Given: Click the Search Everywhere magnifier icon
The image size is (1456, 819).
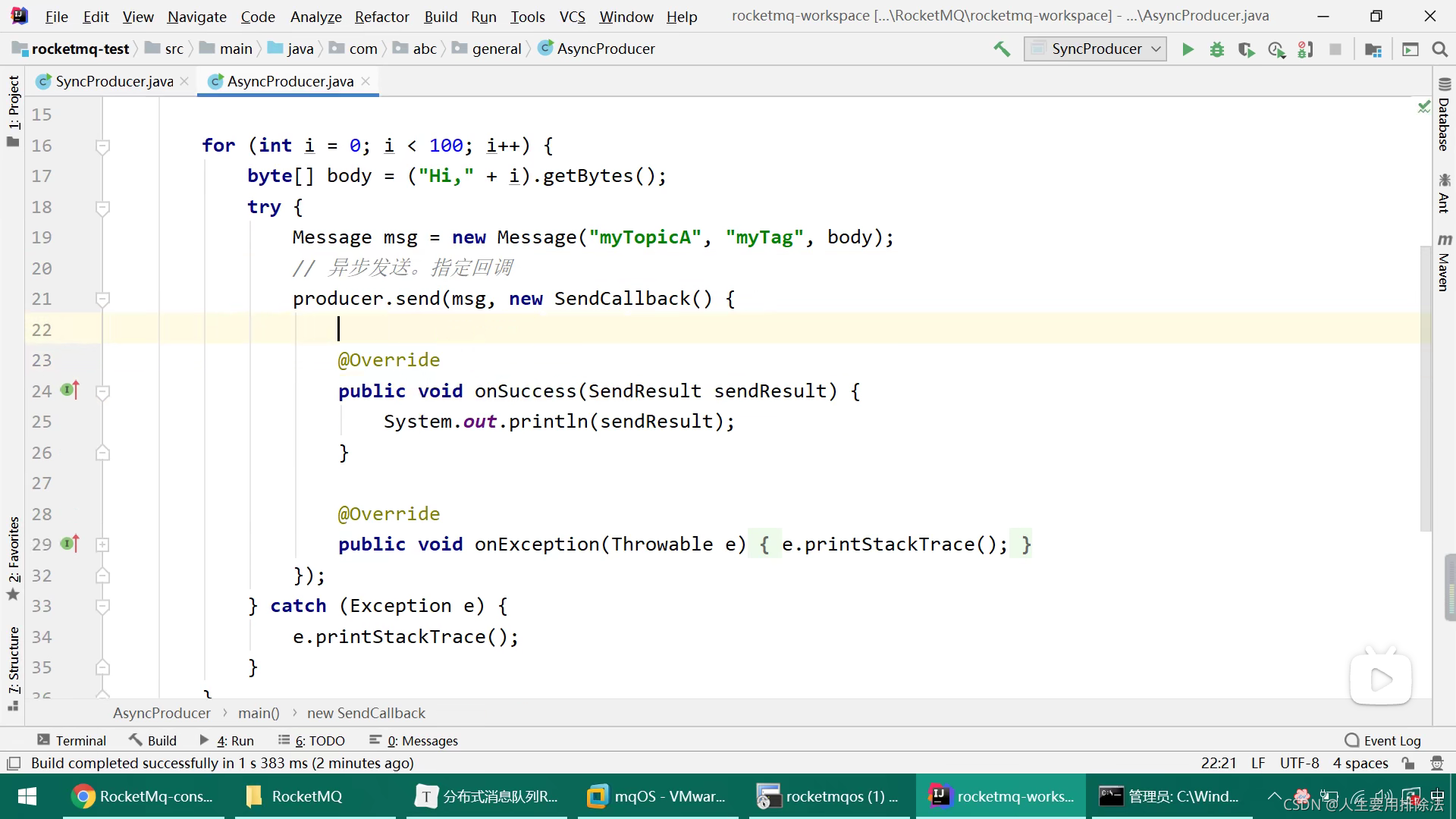Looking at the screenshot, I should pyautogui.click(x=1439, y=49).
